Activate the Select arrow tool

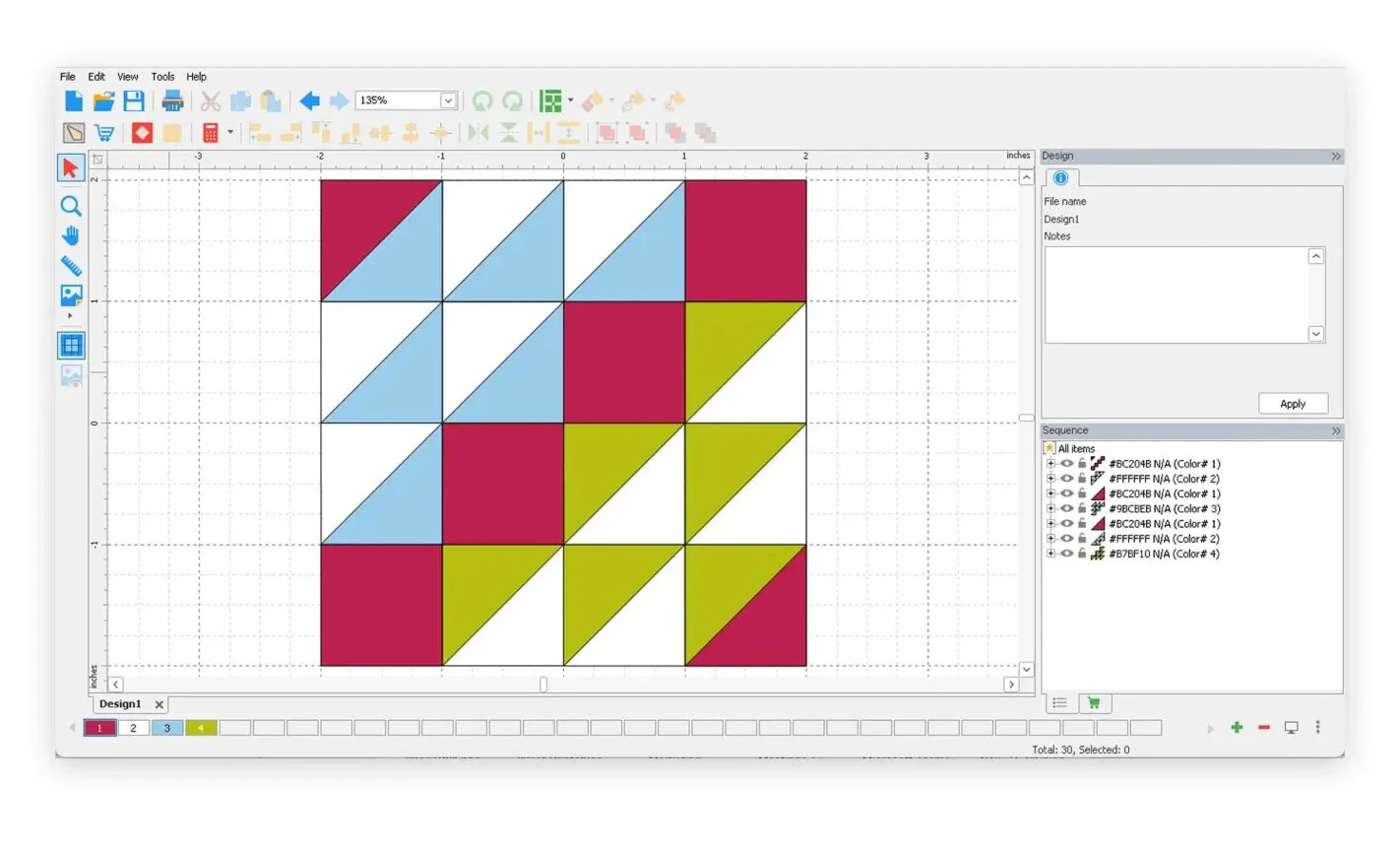pos(70,168)
